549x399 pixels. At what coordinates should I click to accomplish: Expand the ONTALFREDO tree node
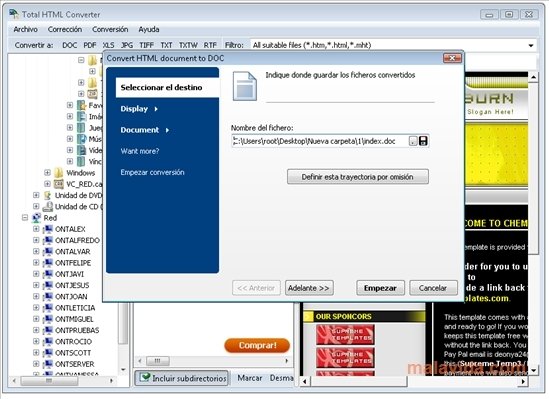[36, 240]
